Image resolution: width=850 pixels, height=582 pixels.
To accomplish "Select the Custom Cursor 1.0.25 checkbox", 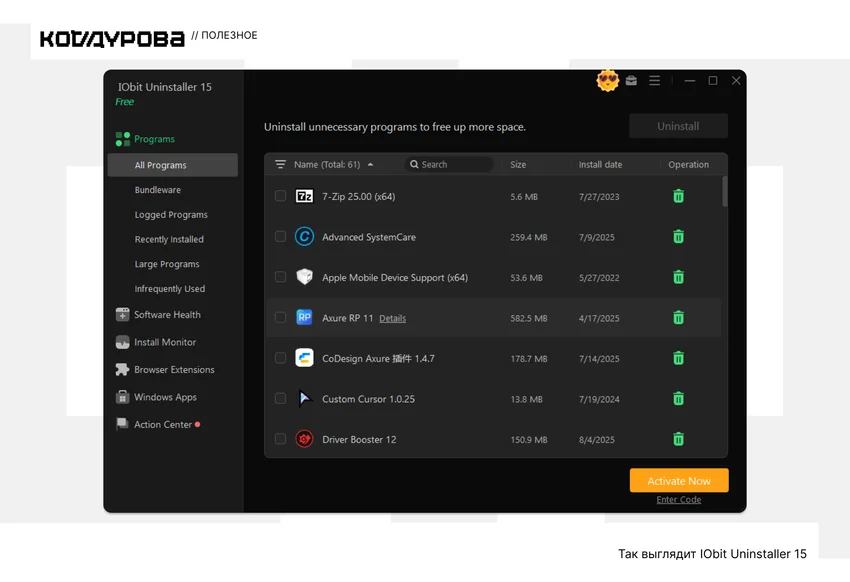I will point(280,398).
